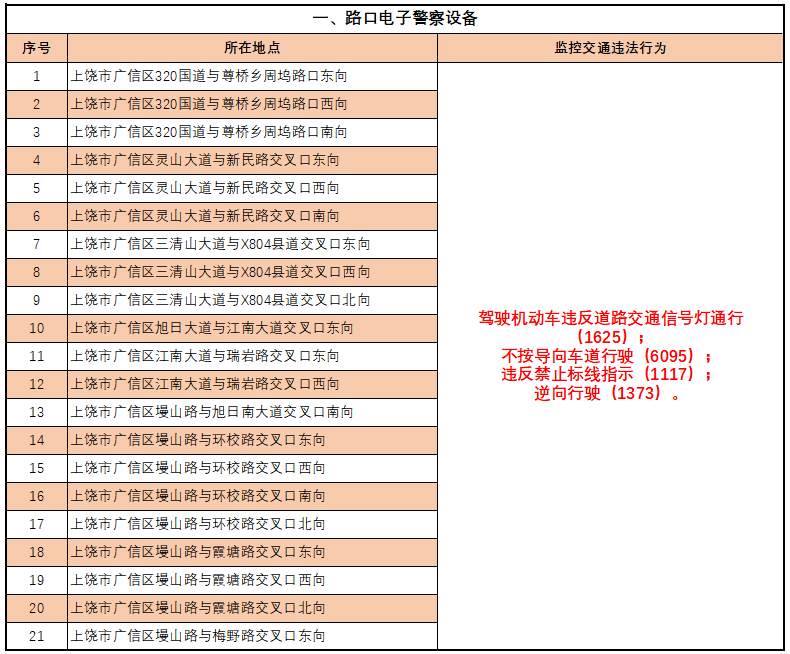Viewport: 790px width, 654px height.
Task: Click serial number 18 cell
Action: click(36, 552)
